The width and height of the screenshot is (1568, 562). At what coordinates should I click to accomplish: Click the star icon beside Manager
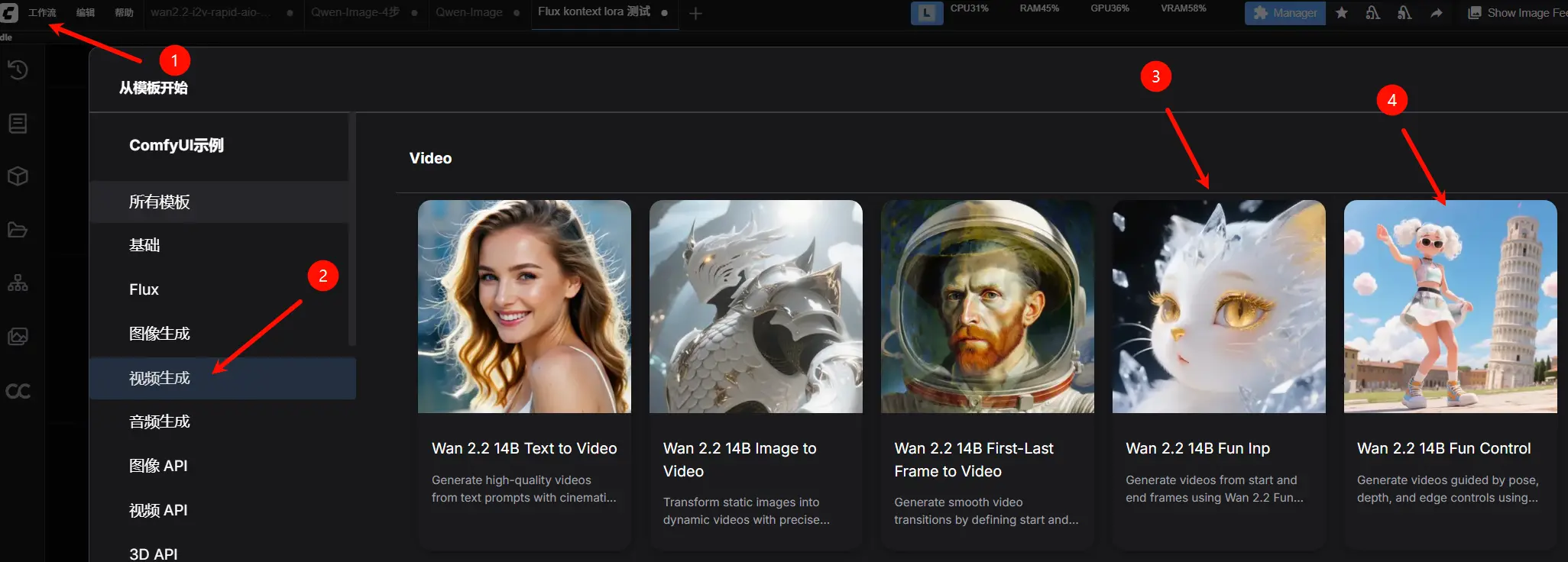(1341, 13)
